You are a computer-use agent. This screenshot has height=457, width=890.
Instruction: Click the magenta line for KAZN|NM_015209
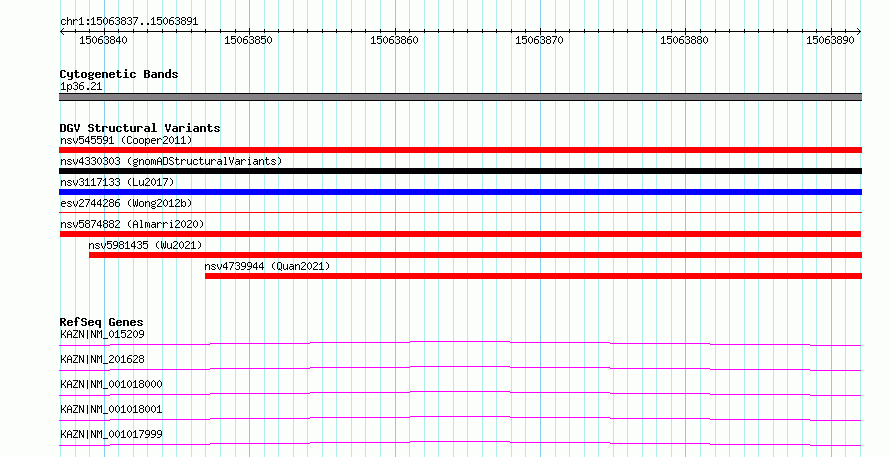(460, 343)
